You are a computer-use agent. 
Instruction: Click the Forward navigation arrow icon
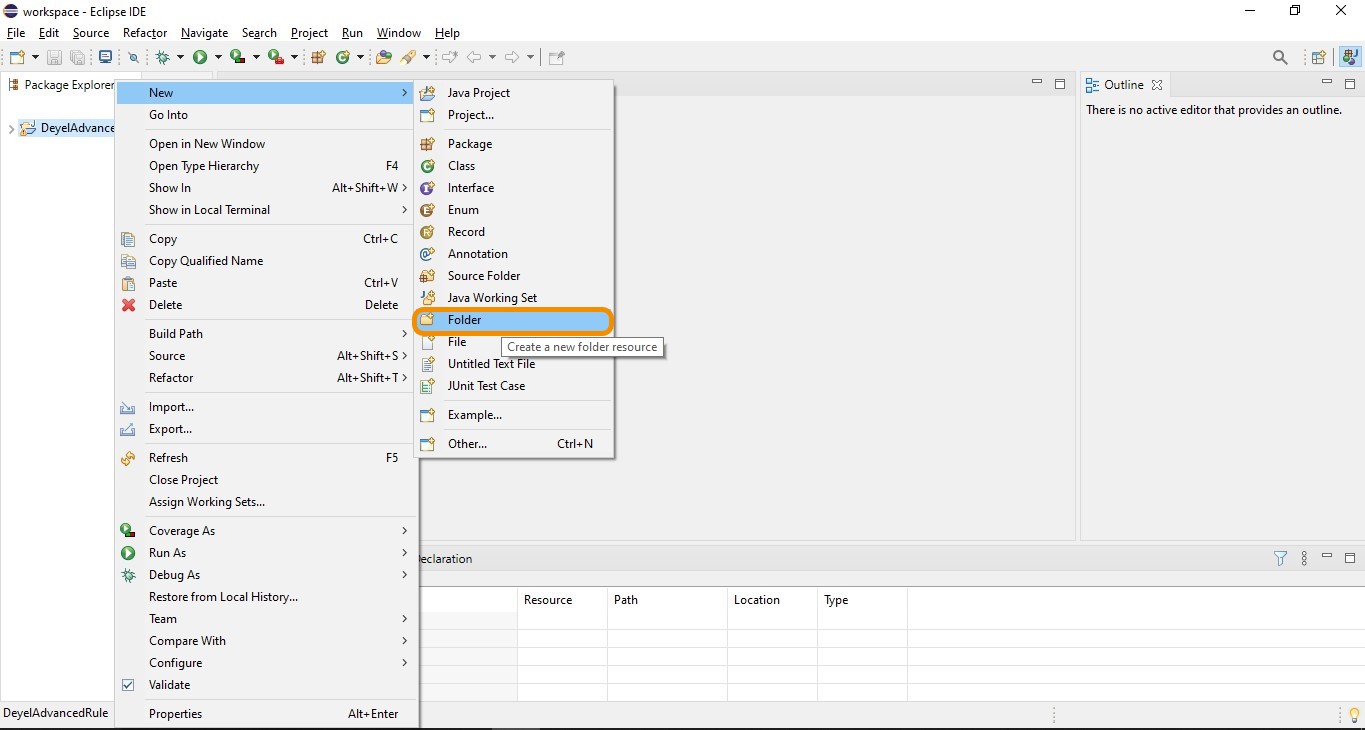pyautogui.click(x=512, y=57)
